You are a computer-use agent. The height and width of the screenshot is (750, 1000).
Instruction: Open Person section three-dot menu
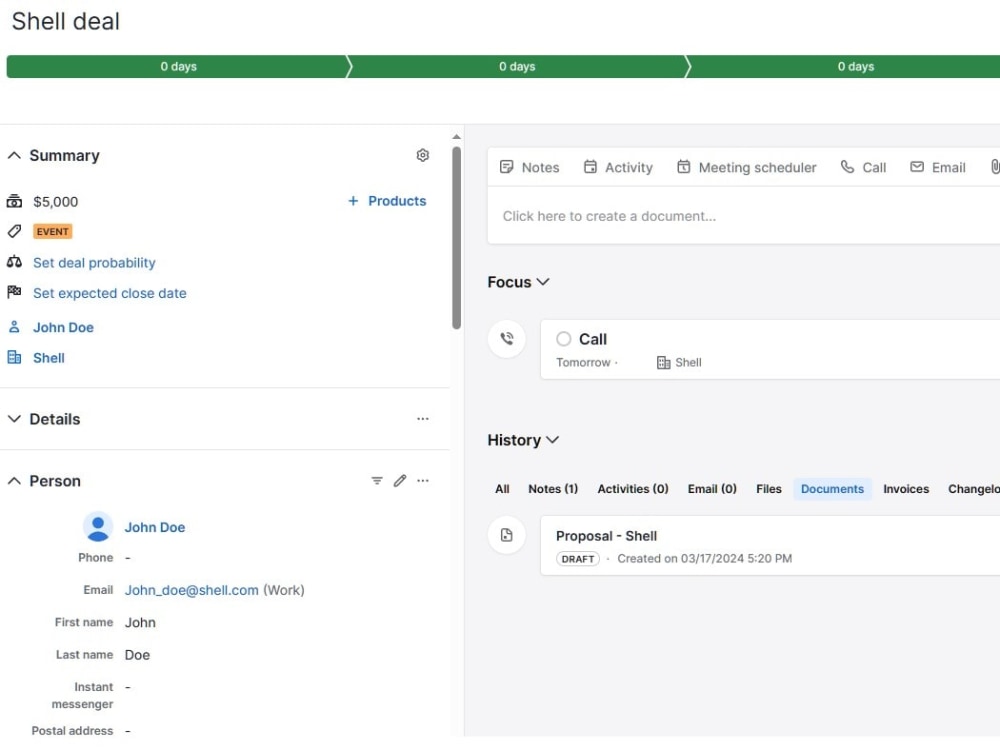coord(422,480)
